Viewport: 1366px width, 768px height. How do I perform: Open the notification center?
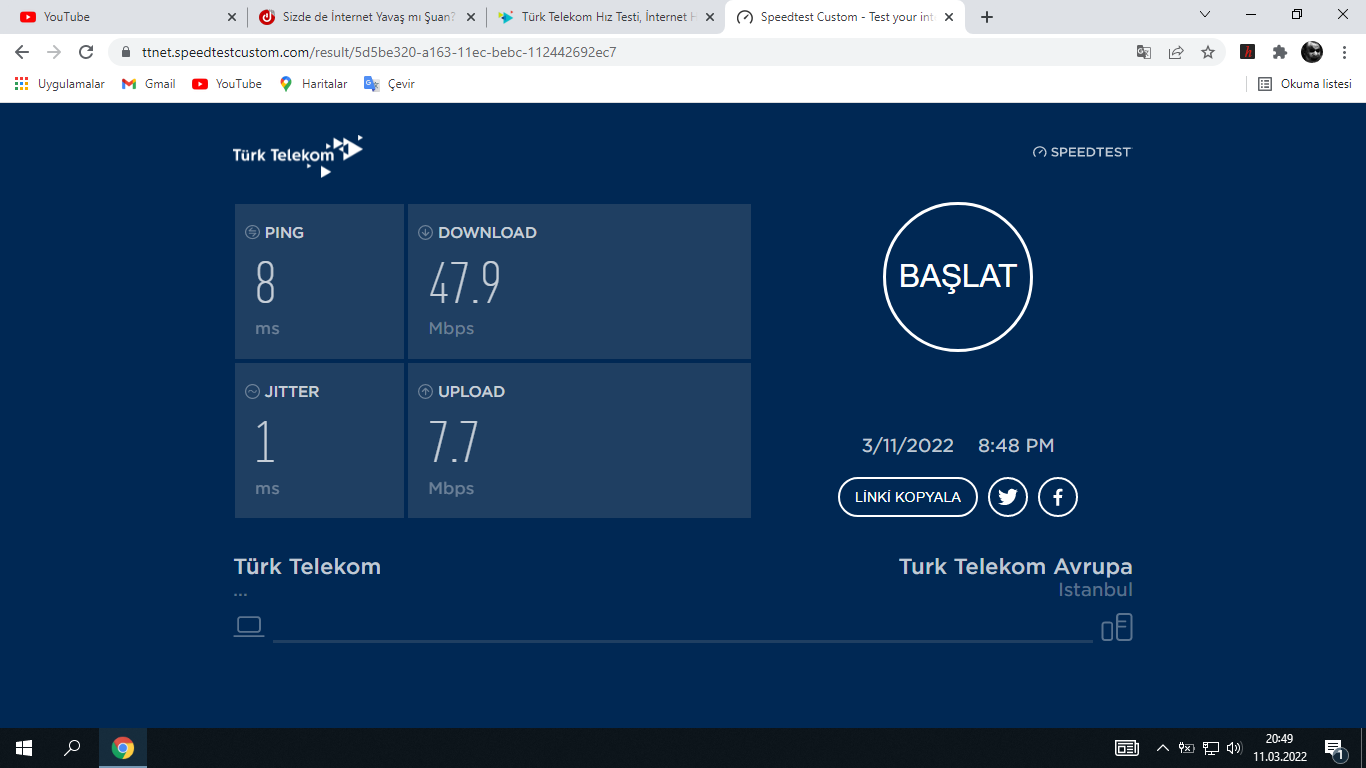(x=1335, y=748)
